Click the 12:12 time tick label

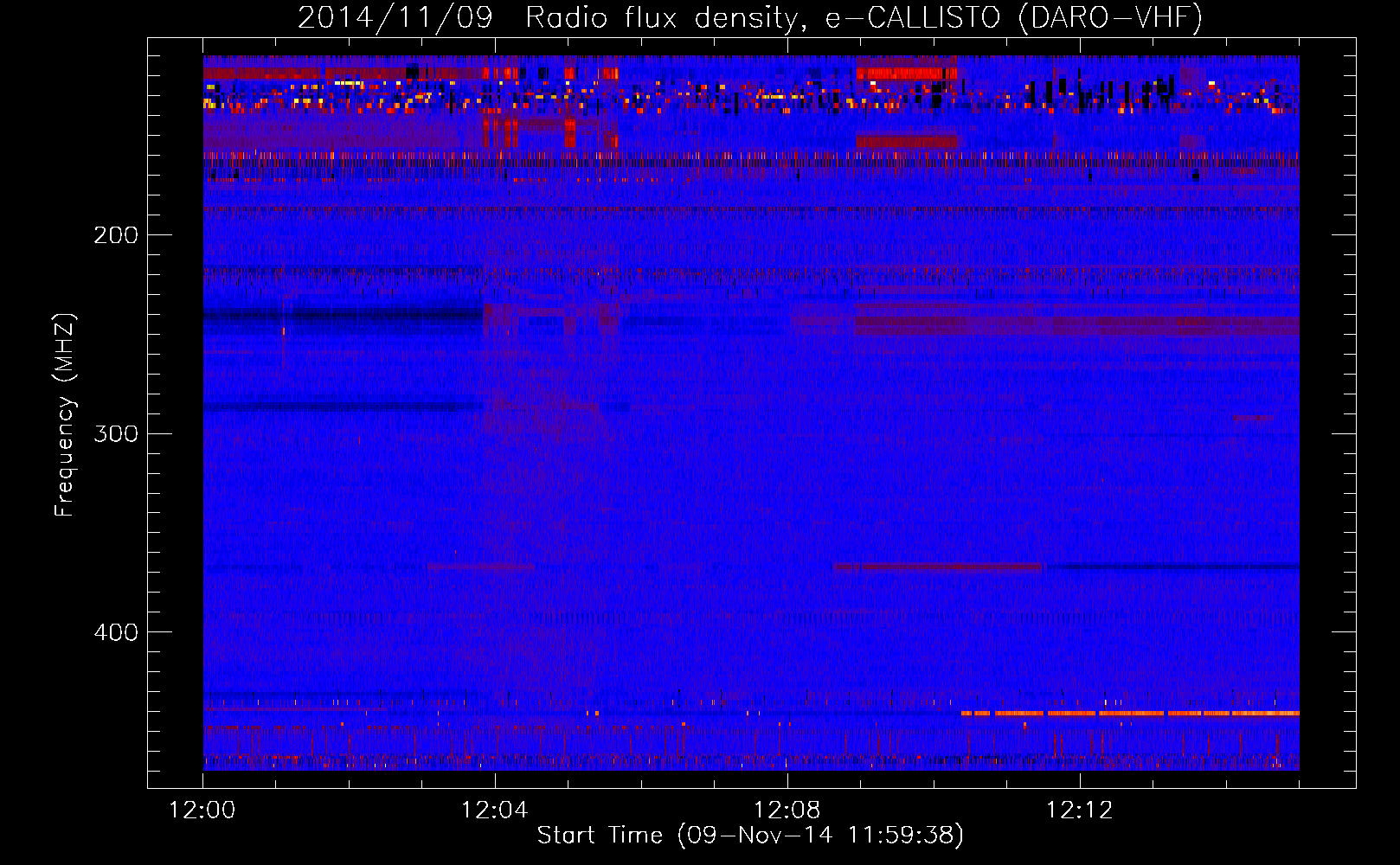1080,811
